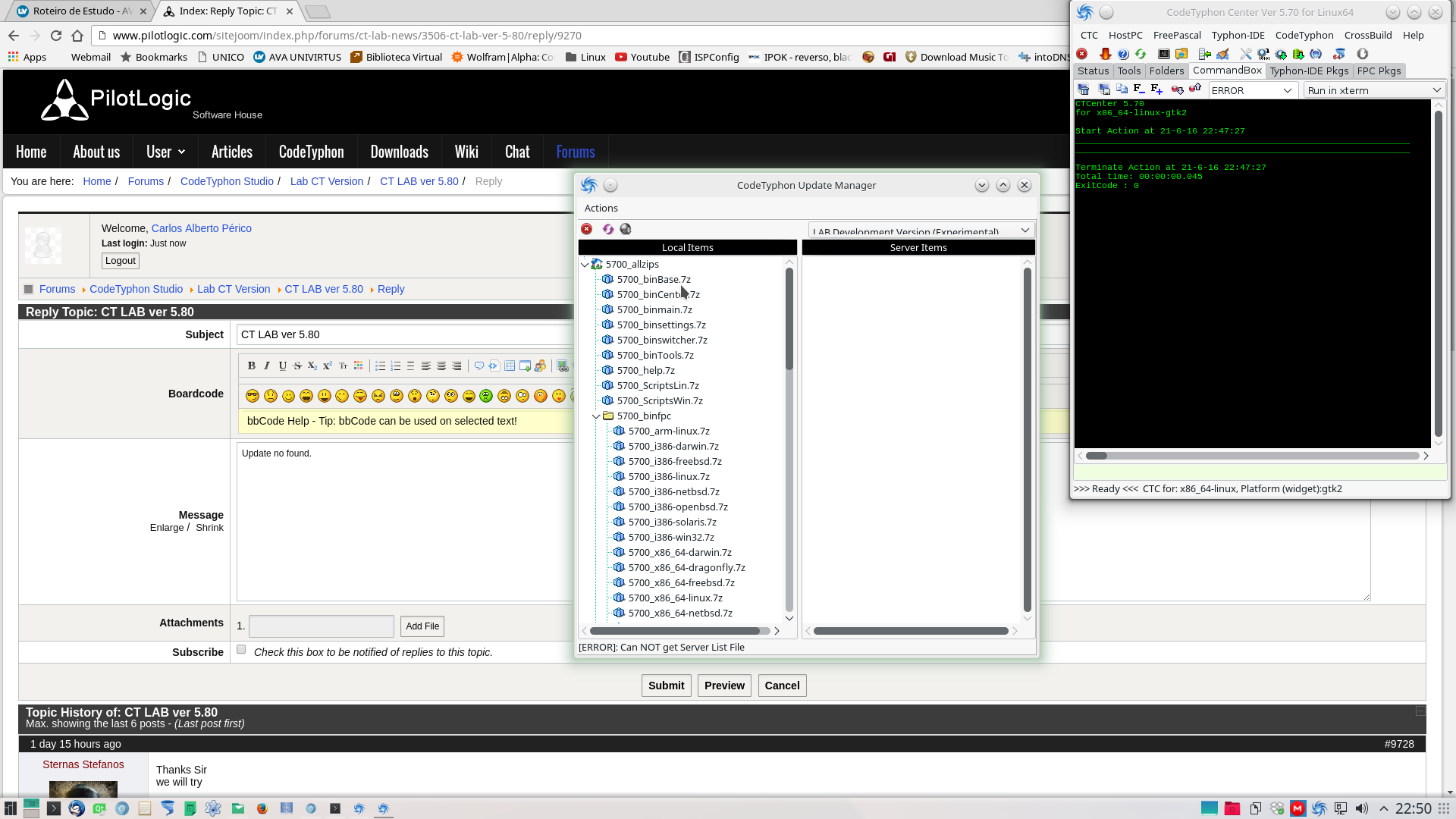
Task: Switch to the Folders tab
Action: click(x=1166, y=71)
